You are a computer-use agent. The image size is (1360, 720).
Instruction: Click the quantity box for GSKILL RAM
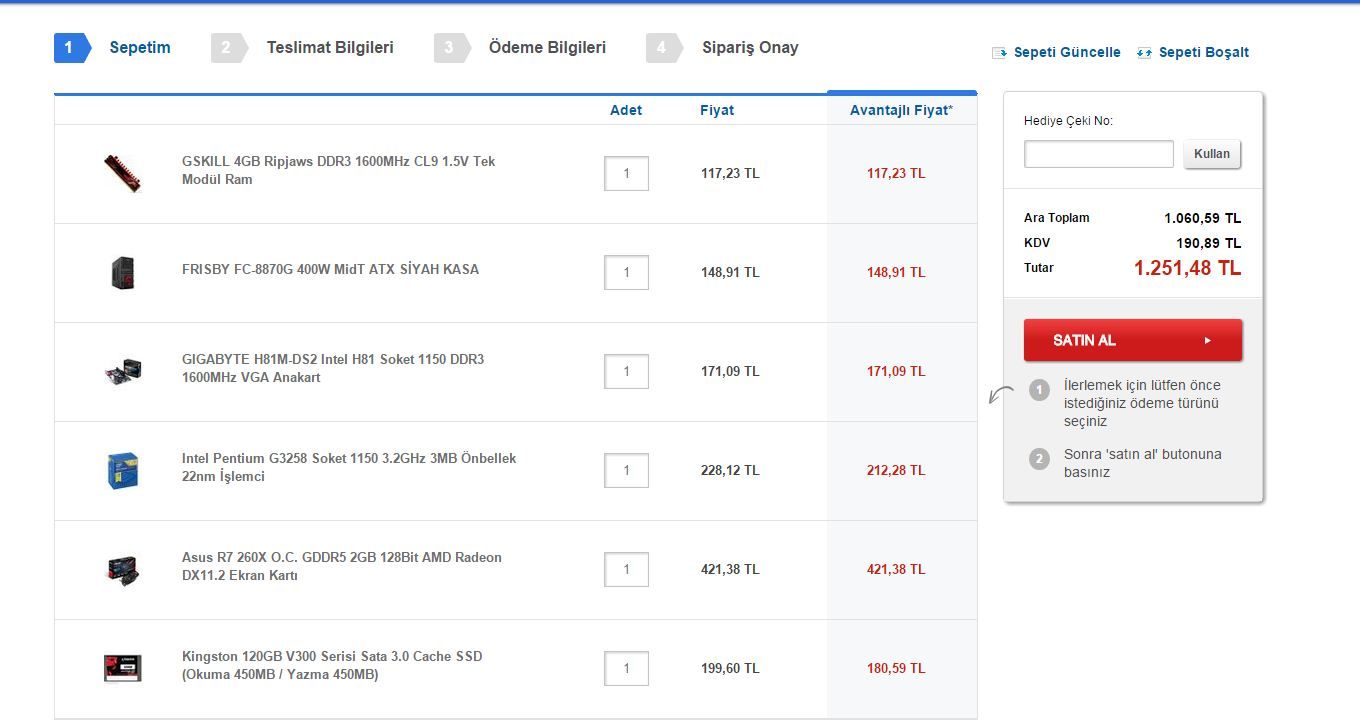tap(626, 173)
